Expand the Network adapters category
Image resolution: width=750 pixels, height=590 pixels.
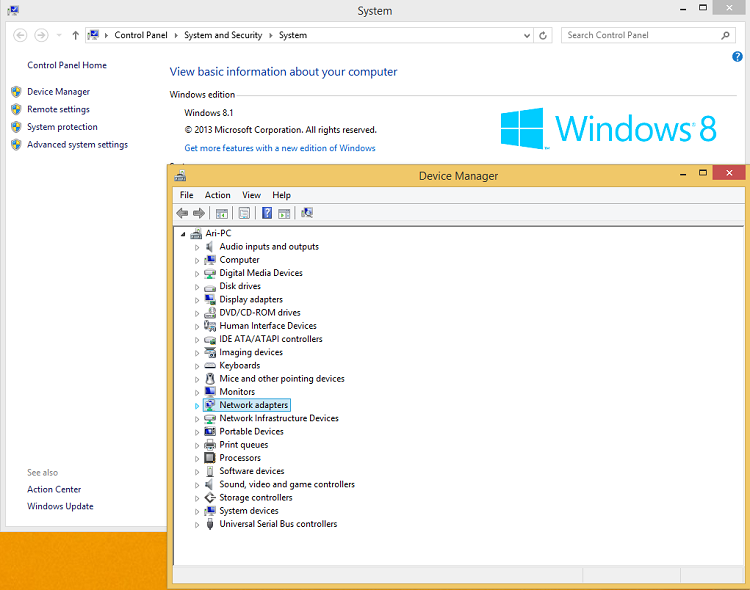point(197,406)
